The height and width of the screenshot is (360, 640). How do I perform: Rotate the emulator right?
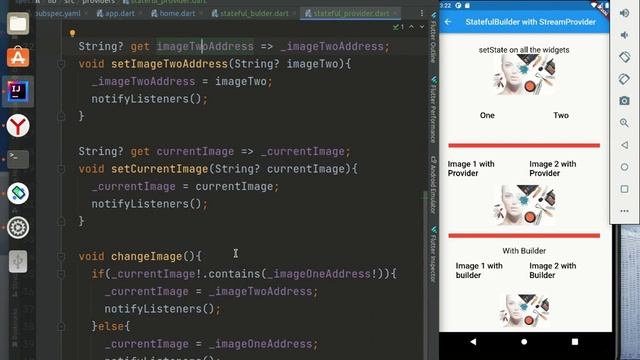(x=624, y=79)
